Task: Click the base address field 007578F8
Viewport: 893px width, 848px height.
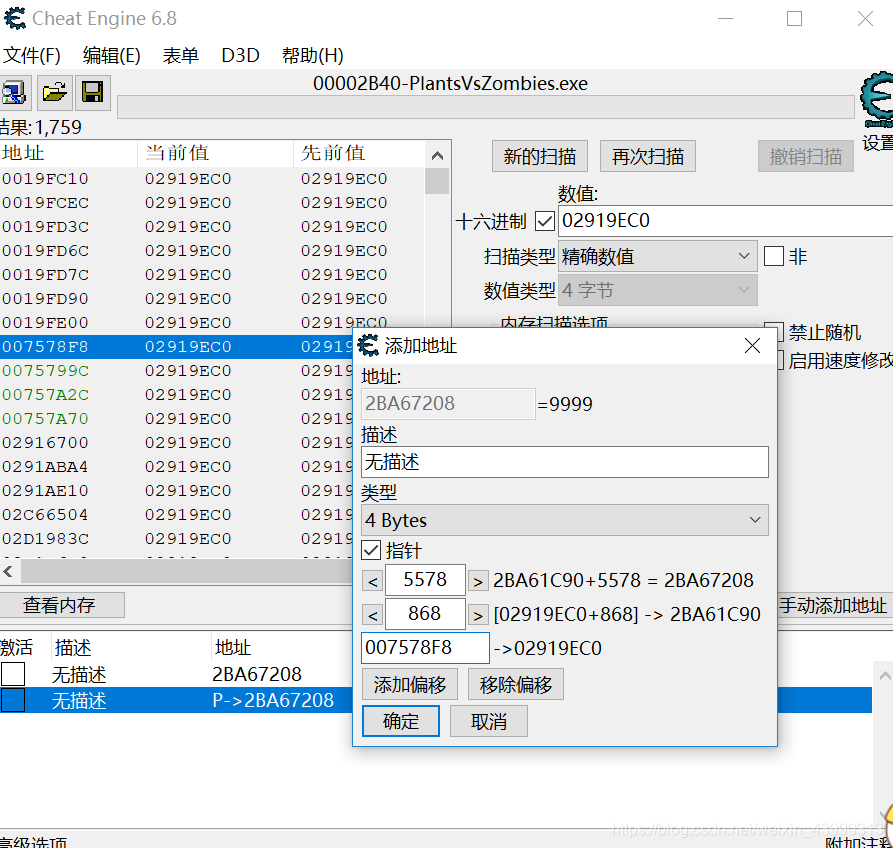Action: pyautogui.click(x=425, y=648)
